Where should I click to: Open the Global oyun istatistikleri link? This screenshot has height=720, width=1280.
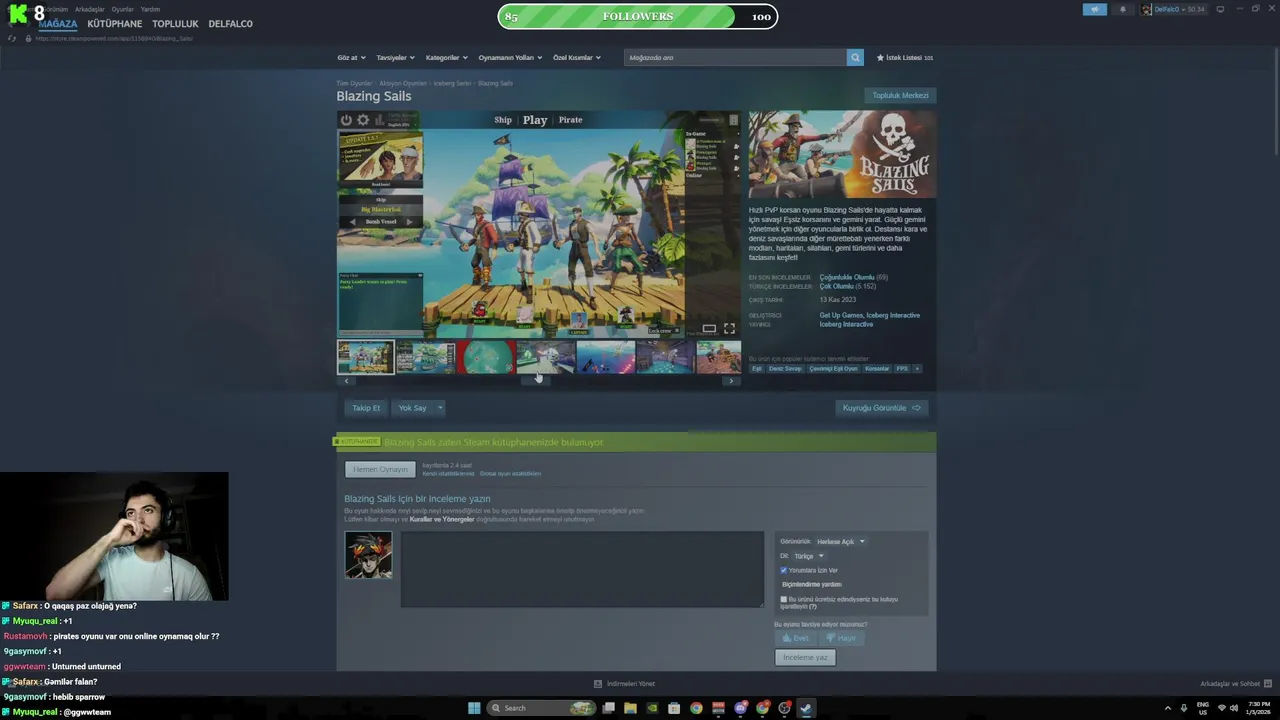(x=510, y=474)
